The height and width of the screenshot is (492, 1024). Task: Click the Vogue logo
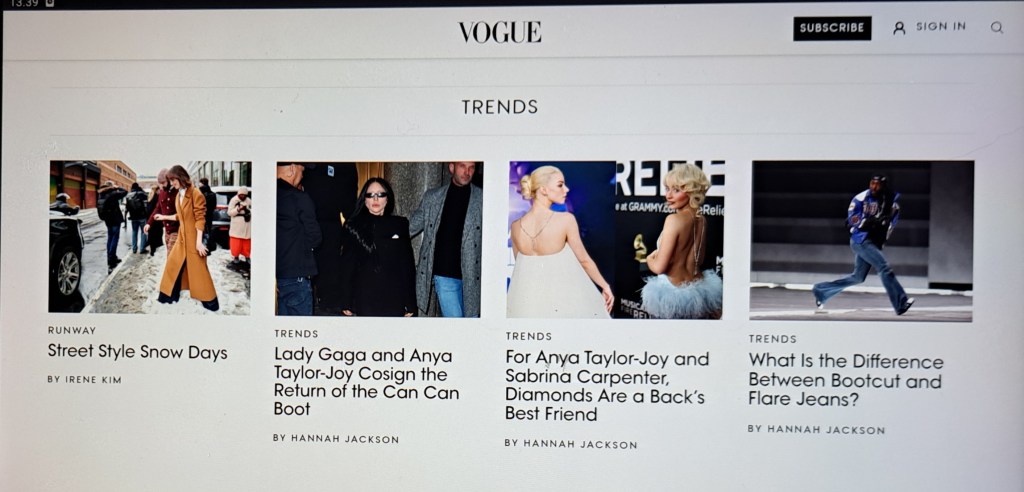tap(500, 32)
